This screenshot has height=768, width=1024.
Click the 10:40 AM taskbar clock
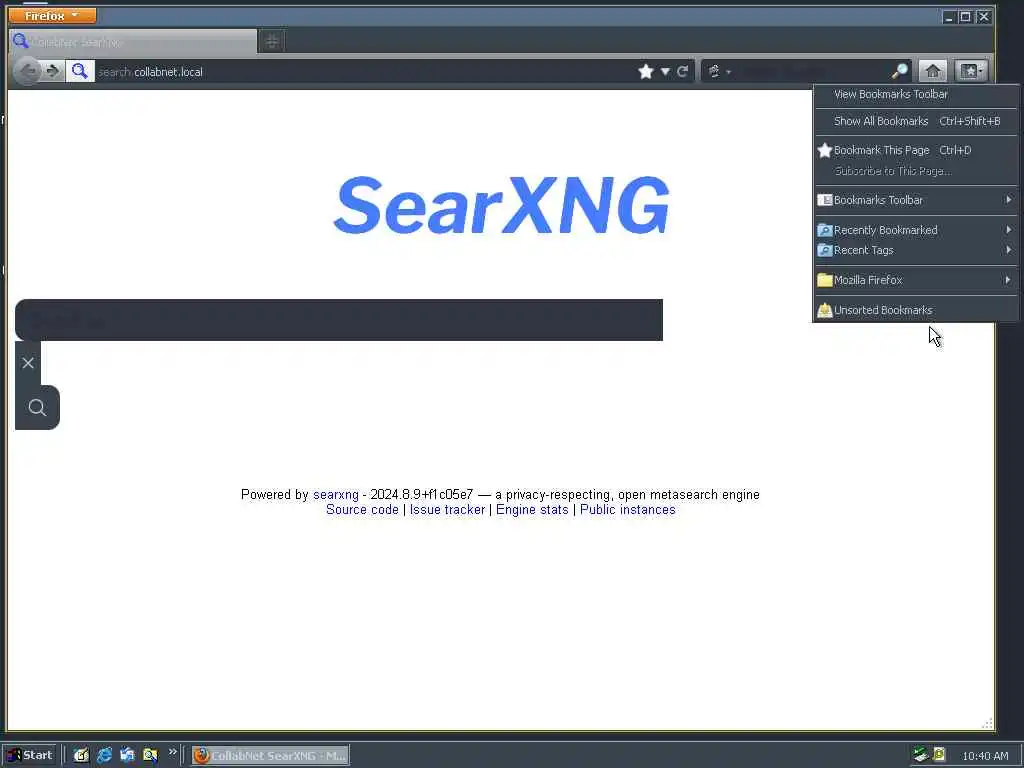tap(985, 756)
